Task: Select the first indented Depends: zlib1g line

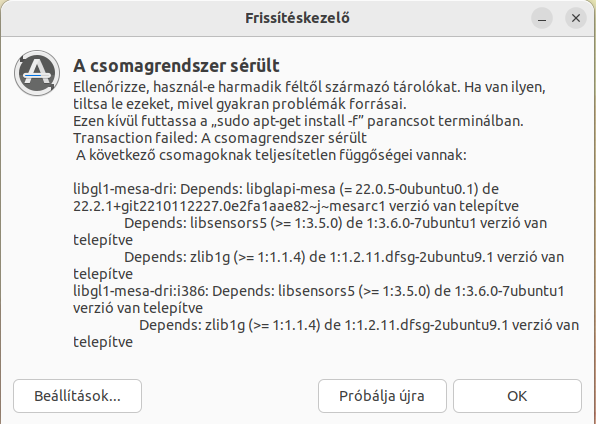Action: 344,257
